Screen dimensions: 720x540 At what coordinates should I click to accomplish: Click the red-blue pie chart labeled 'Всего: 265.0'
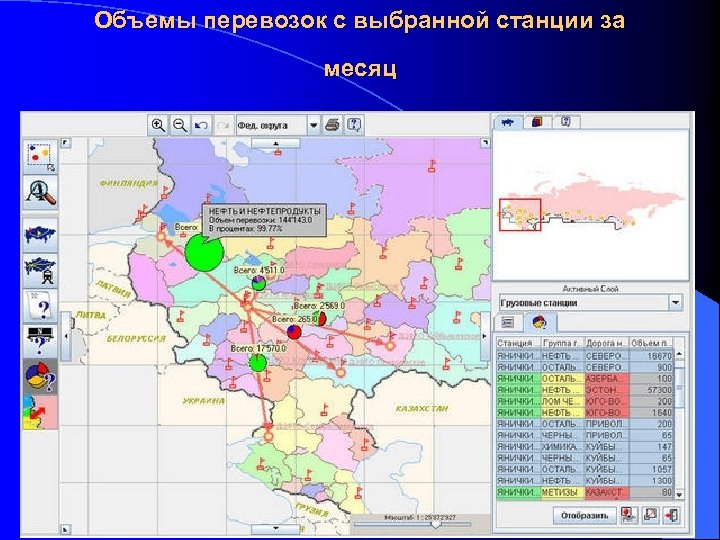pyautogui.click(x=294, y=332)
